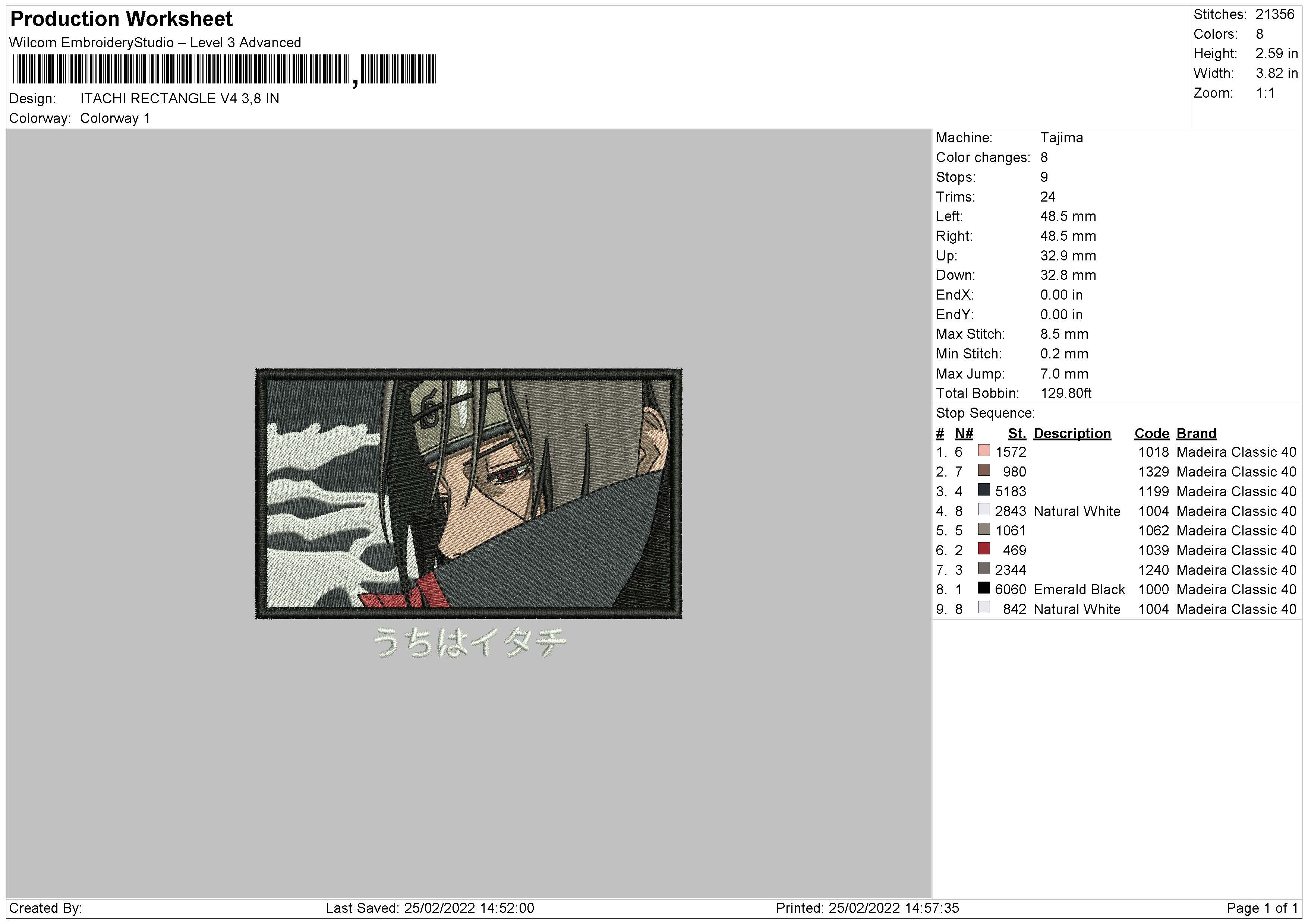Click the 'Code' column header
Screen dimensions: 1308x924
click(1151, 434)
